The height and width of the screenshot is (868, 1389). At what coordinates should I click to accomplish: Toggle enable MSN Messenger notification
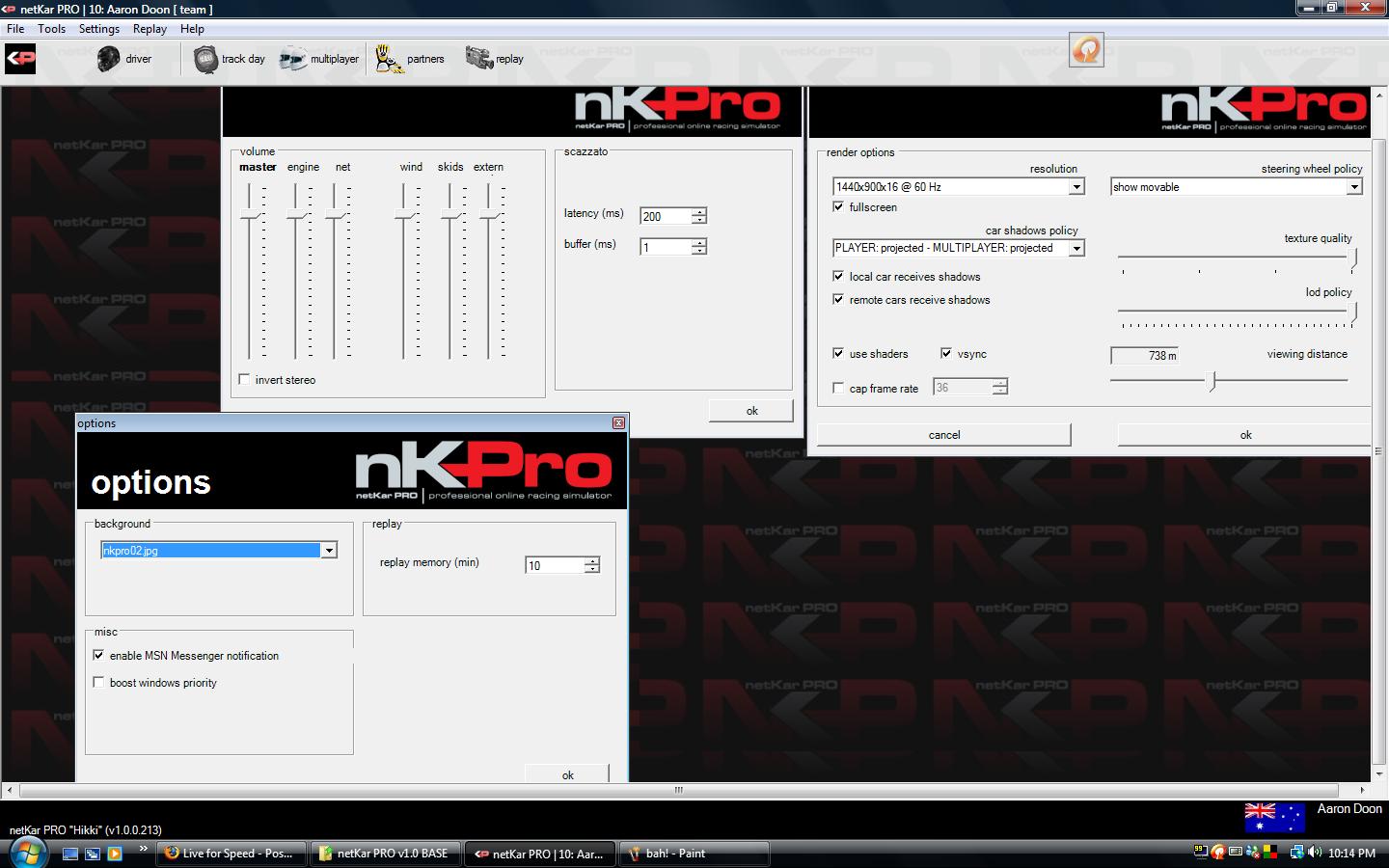98,655
